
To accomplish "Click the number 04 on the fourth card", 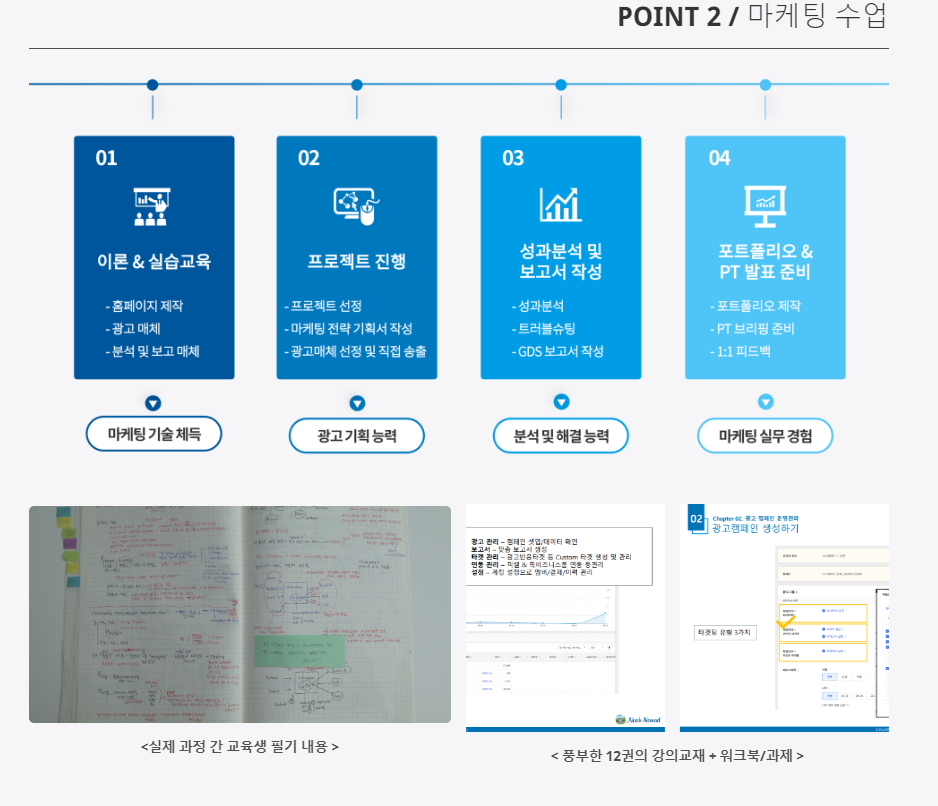I will (x=720, y=158).
